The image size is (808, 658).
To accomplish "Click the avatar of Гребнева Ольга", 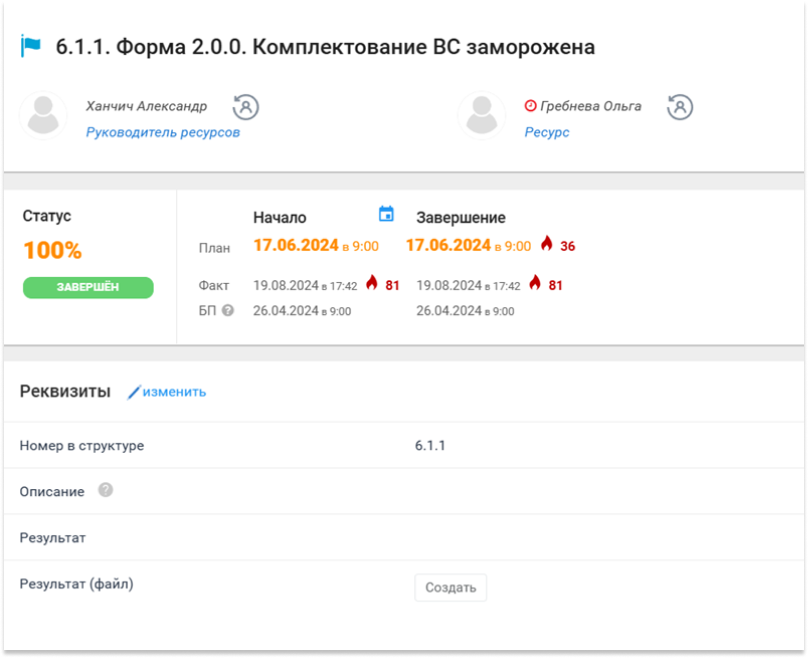I will (482, 116).
